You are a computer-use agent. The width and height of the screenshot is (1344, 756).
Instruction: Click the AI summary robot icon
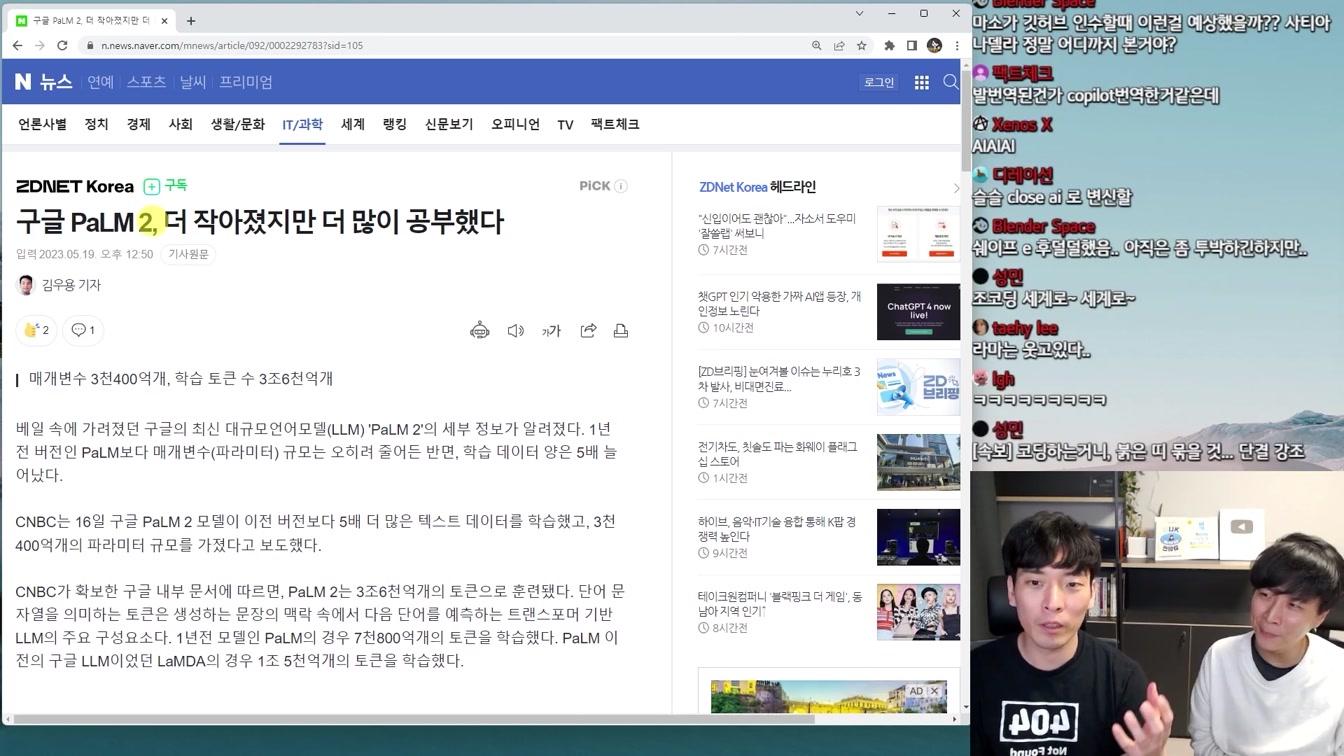tap(480, 330)
